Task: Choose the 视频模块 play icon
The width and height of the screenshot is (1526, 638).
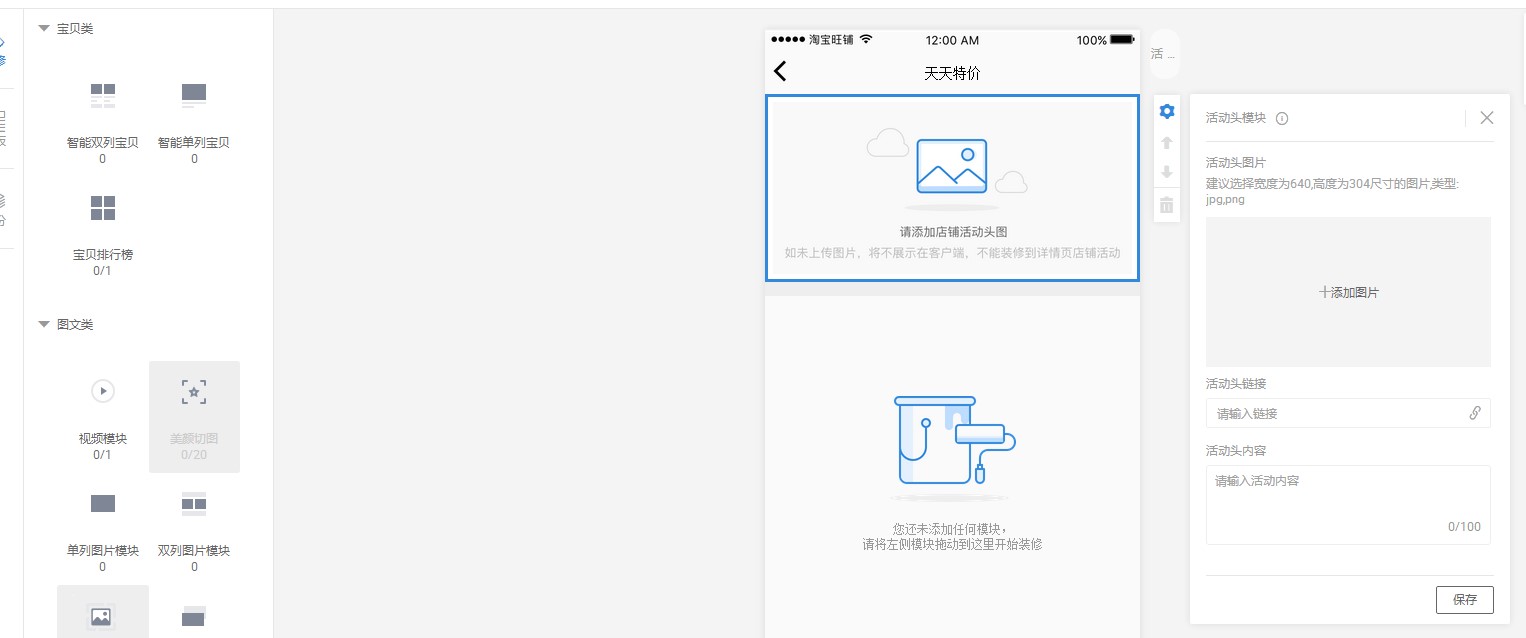Action: [103, 391]
